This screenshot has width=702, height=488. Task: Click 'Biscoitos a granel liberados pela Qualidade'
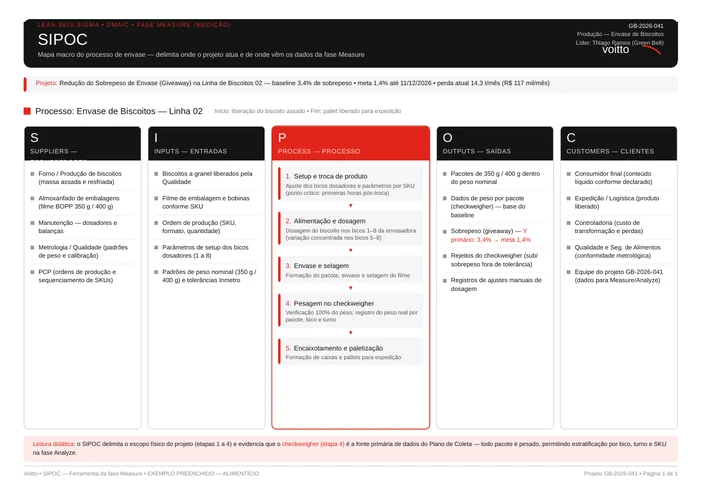click(207, 178)
